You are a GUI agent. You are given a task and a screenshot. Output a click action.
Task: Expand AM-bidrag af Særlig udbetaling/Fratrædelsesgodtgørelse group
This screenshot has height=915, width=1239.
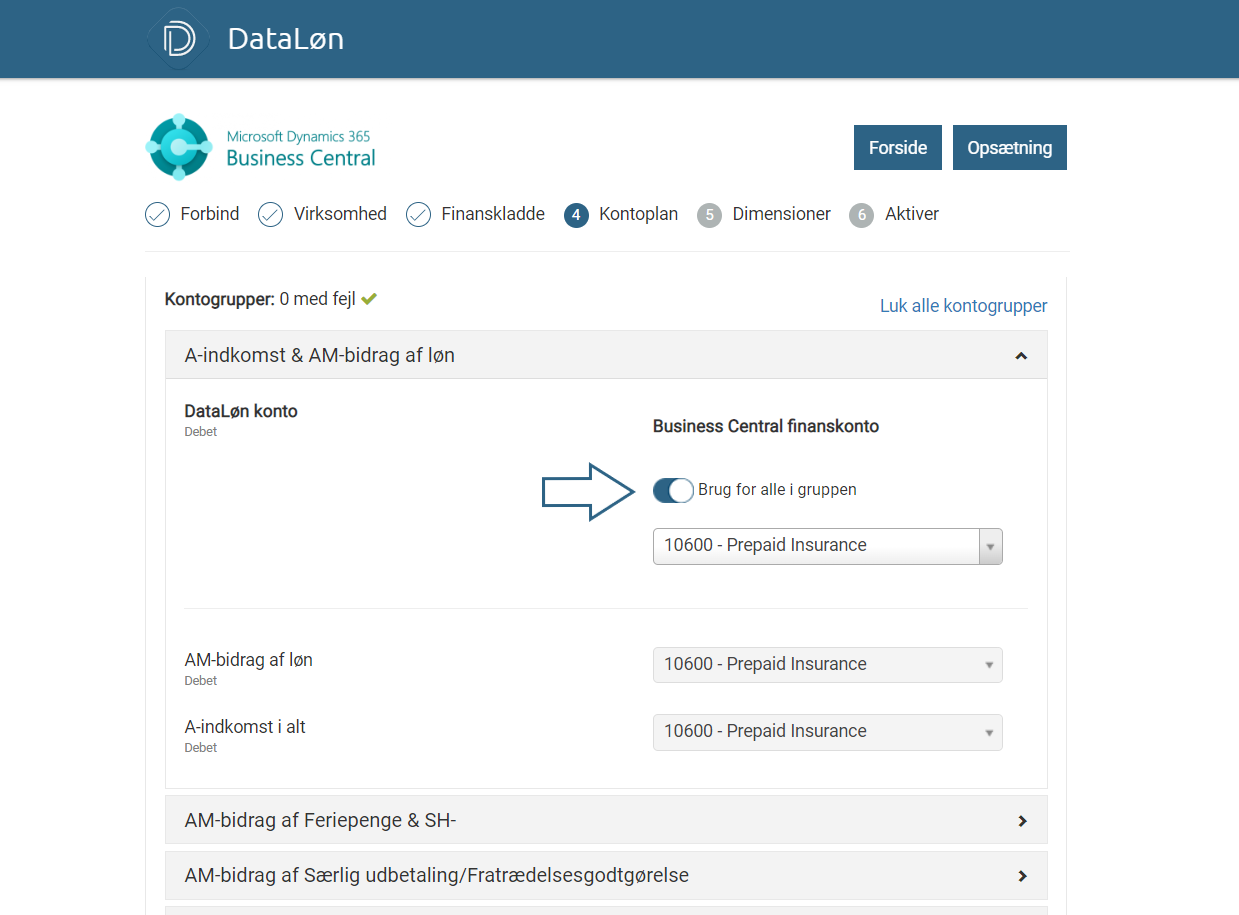point(606,876)
